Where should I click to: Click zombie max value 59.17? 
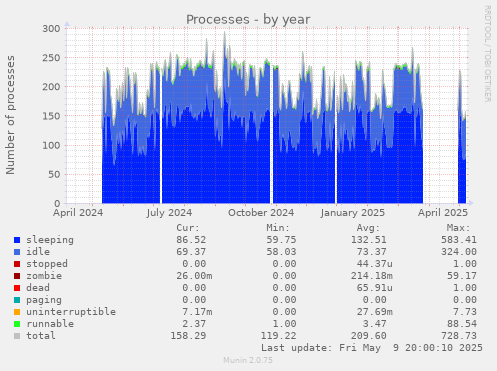point(462,276)
